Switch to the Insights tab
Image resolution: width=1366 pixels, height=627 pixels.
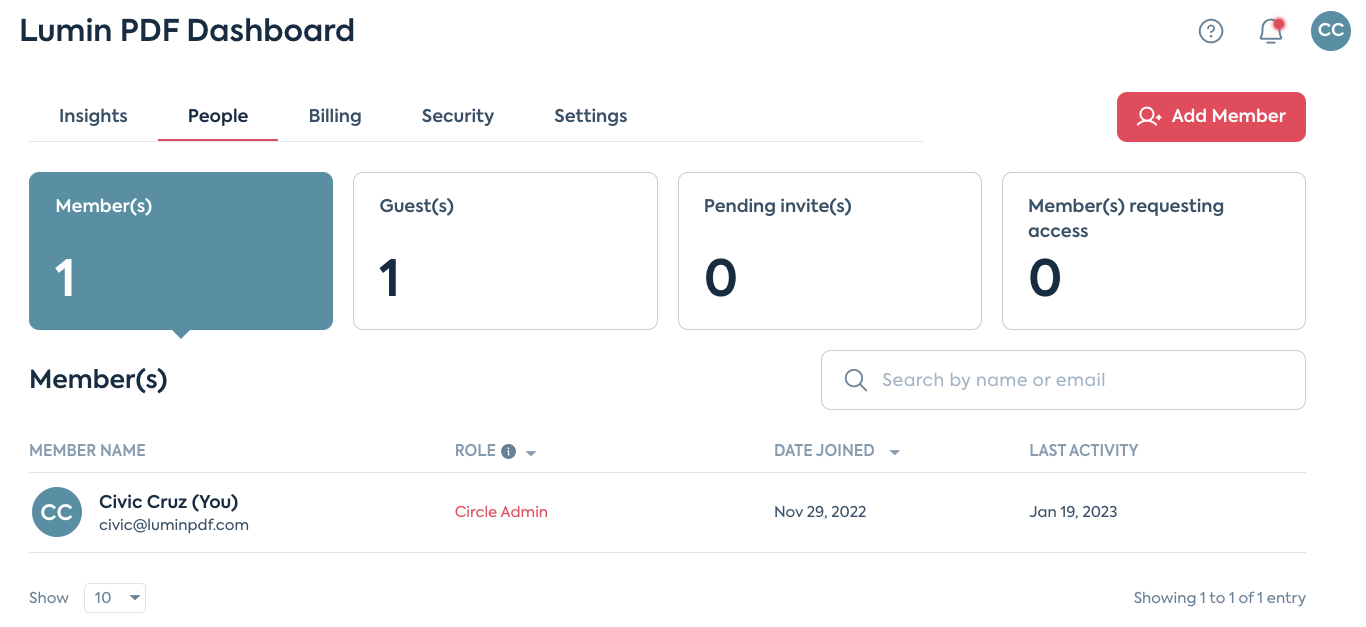pyautogui.click(x=93, y=116)
